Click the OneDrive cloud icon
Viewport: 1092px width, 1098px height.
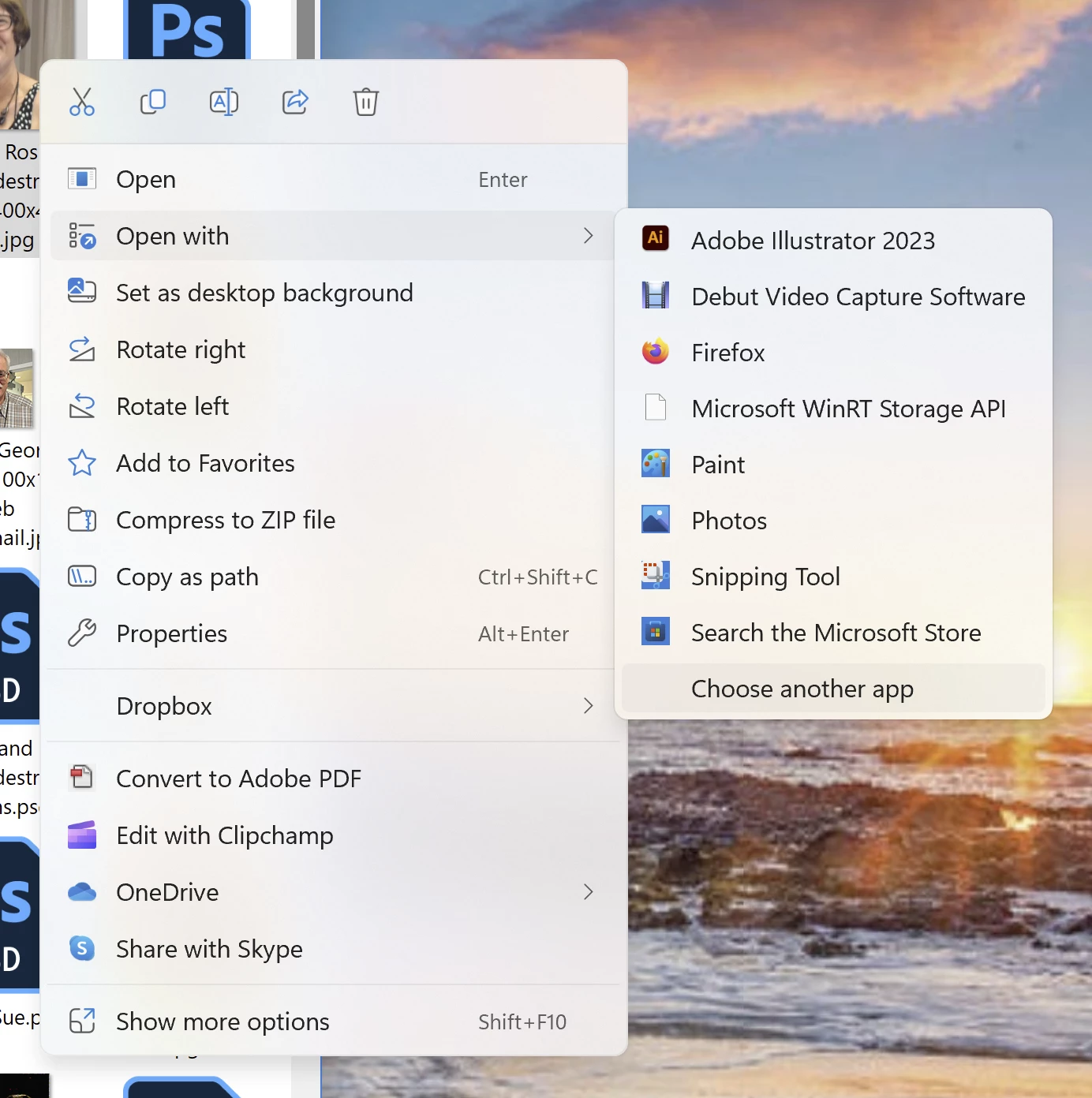82,892
